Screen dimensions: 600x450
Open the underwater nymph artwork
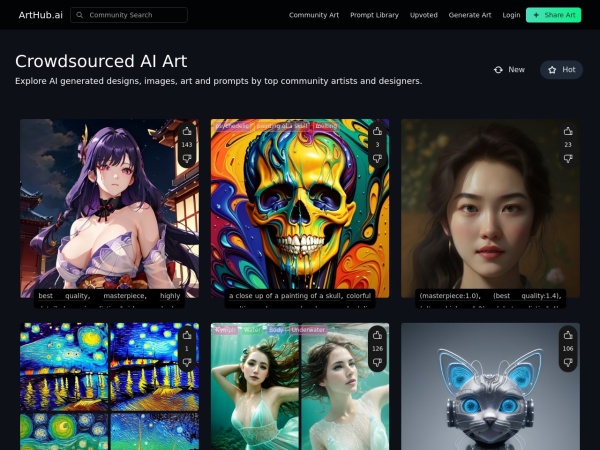pos(300,386)
